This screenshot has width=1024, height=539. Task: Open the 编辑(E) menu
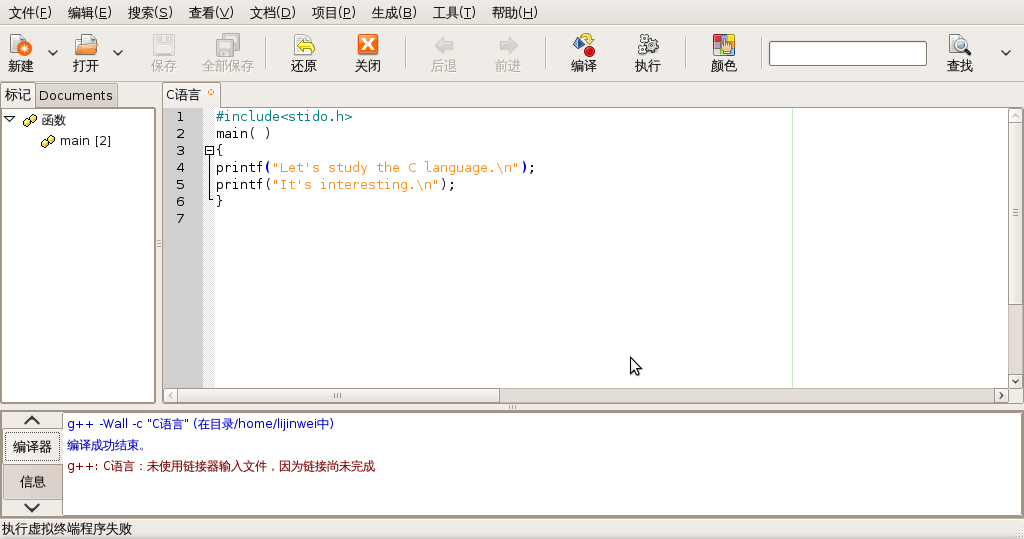click(x=89, y=12)
